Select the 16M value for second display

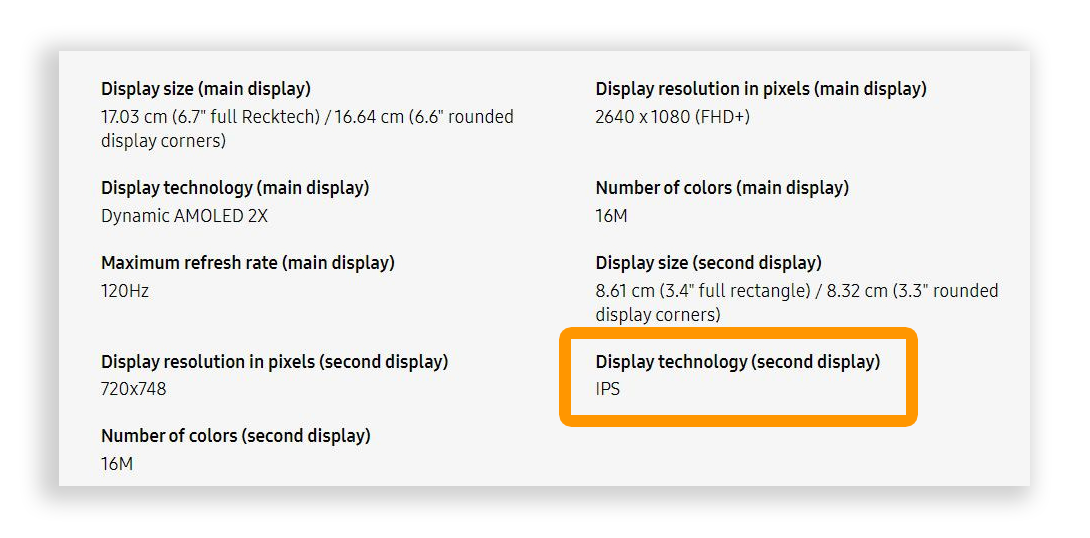(116, 464)
